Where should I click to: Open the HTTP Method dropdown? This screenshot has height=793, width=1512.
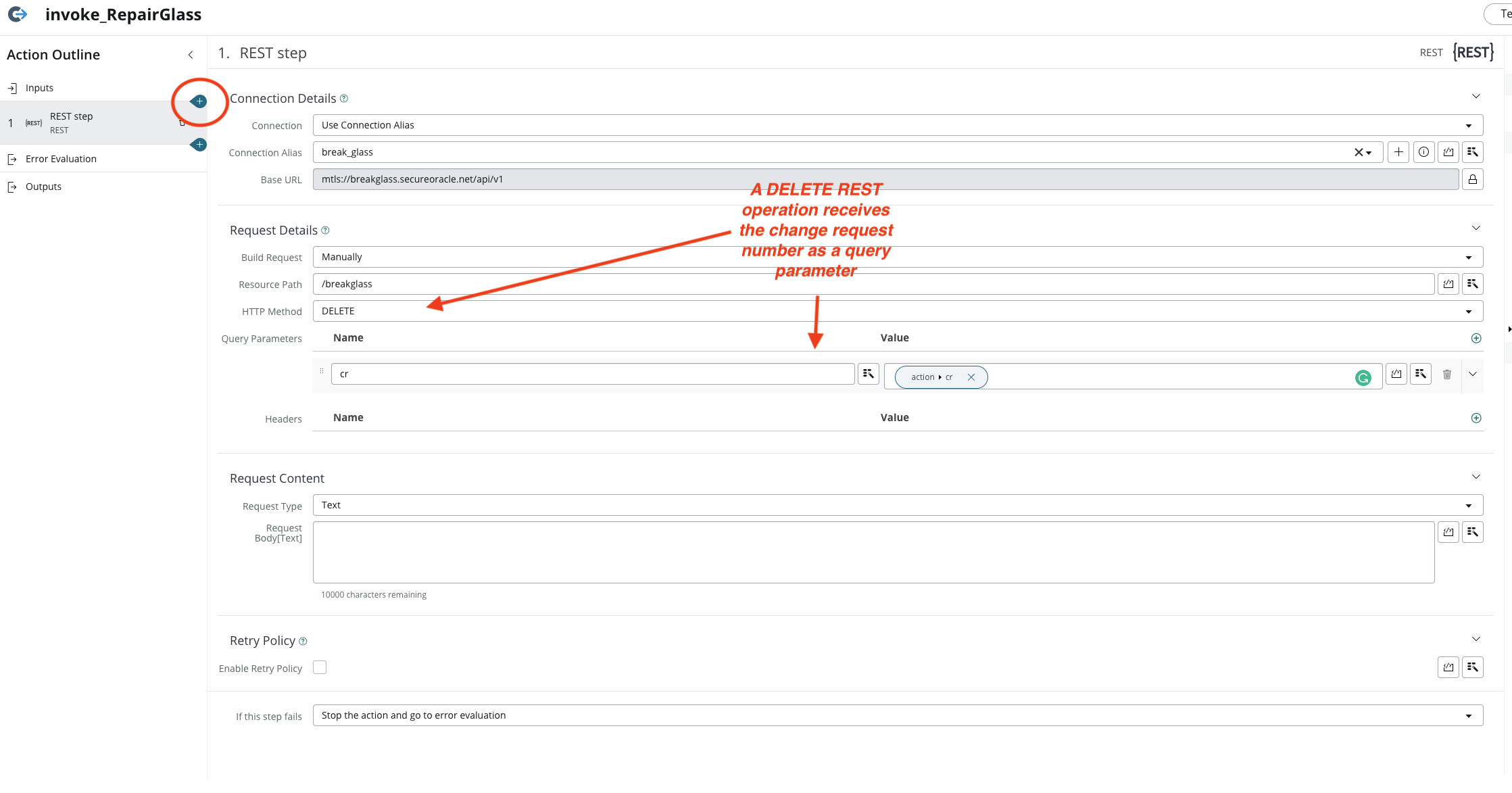tap(898, 311)
